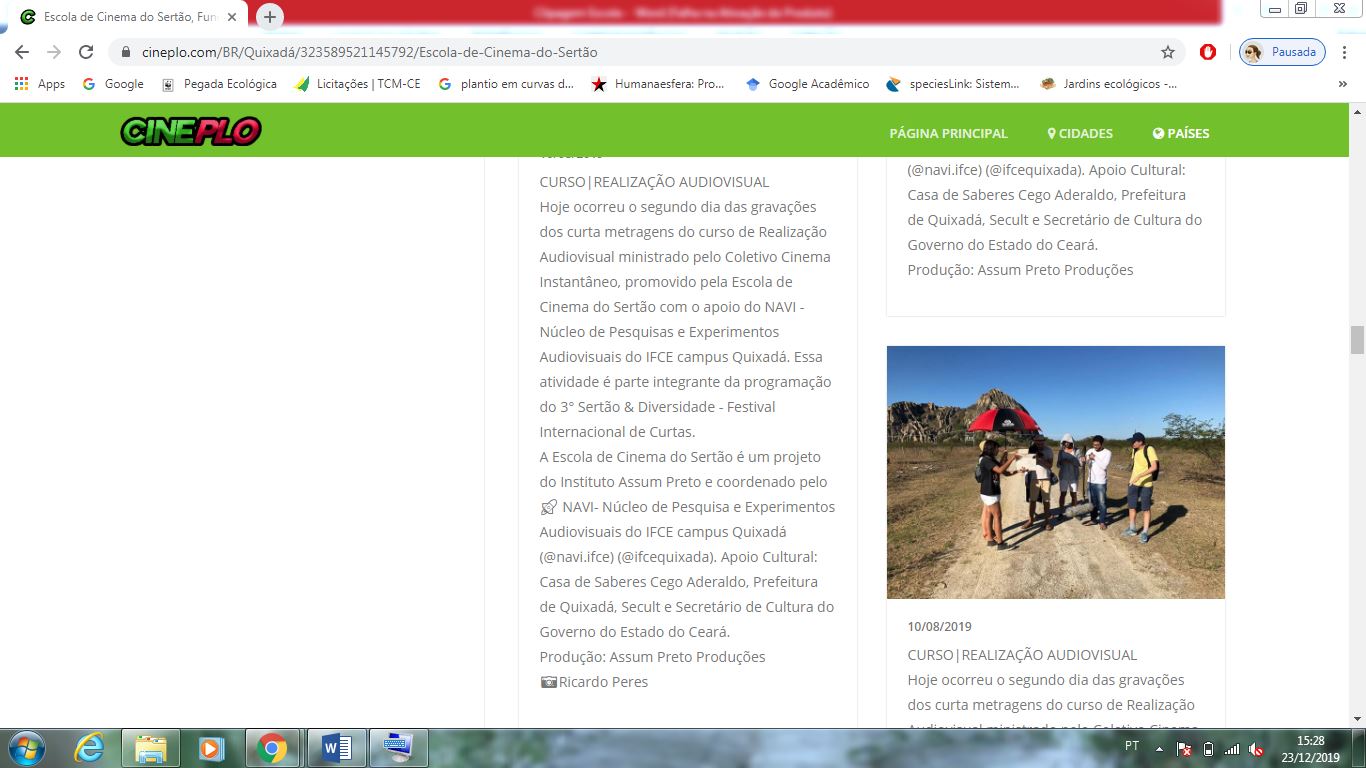
Task: Bookmark this page with the star icon
Action: pos(1167,52)
